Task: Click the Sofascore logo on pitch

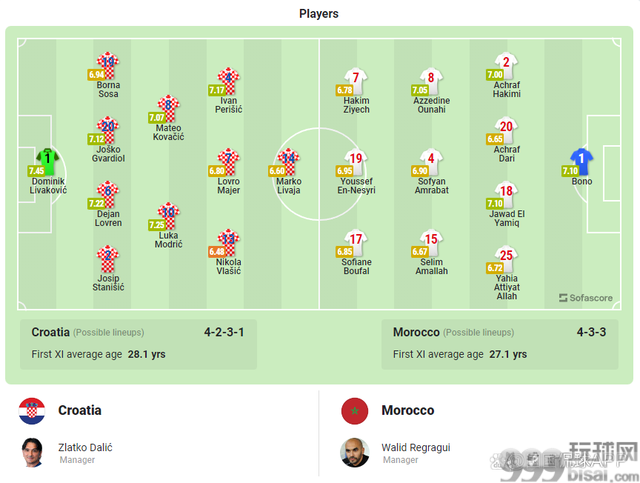Action: [586, 298]
